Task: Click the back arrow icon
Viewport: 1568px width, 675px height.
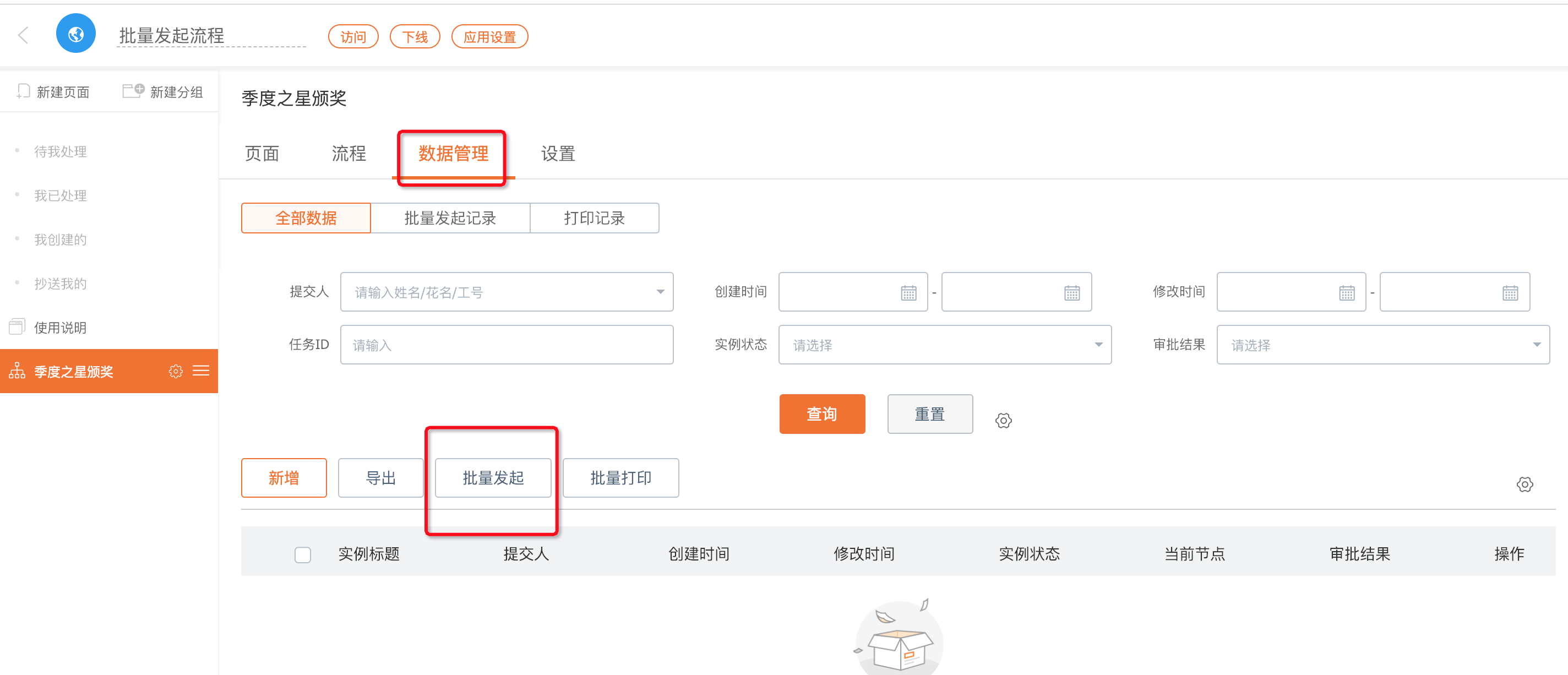Action: (23, 35)
